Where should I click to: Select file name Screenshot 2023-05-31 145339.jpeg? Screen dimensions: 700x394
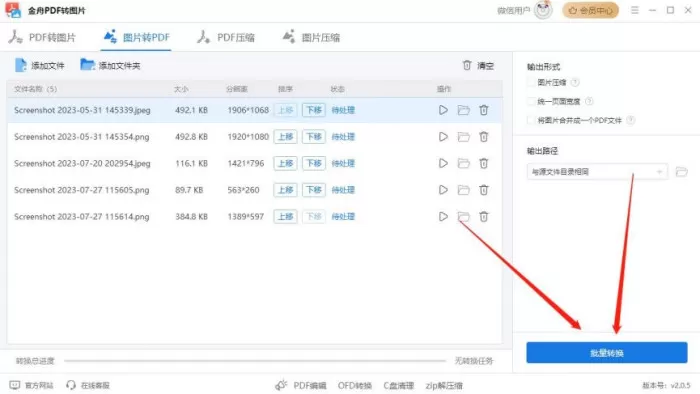point(82,110)
